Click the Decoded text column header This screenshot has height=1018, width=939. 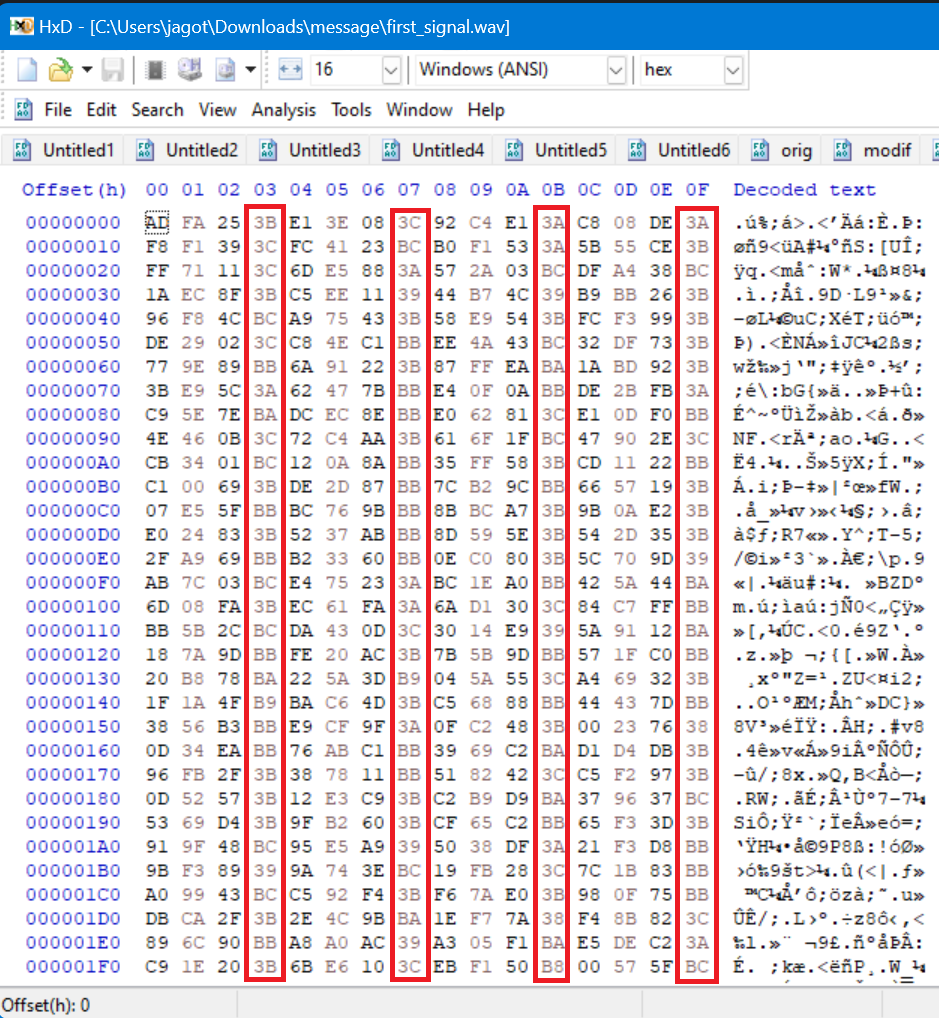click(804, 190)
